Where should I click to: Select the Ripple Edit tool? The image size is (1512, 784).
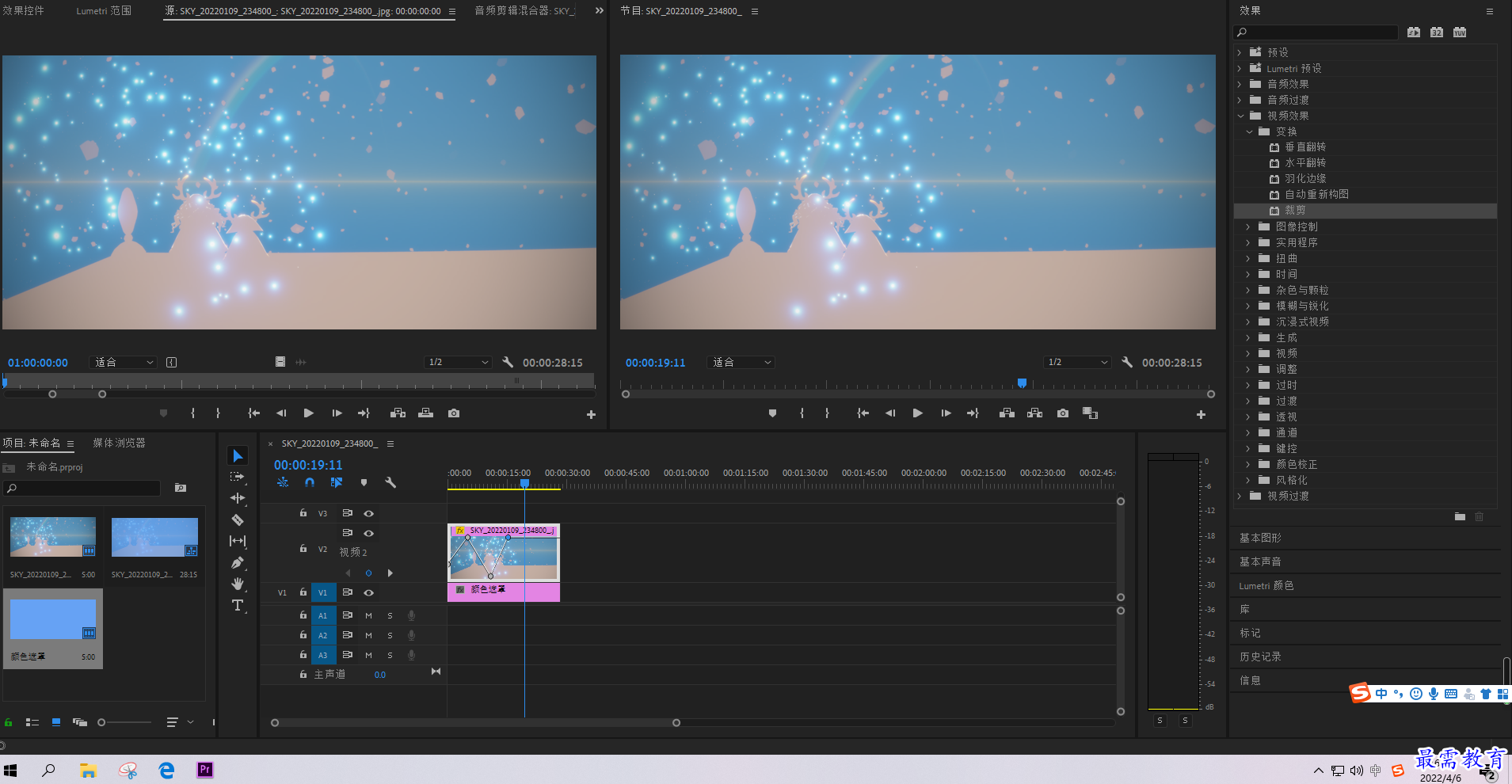coord(238,498)
